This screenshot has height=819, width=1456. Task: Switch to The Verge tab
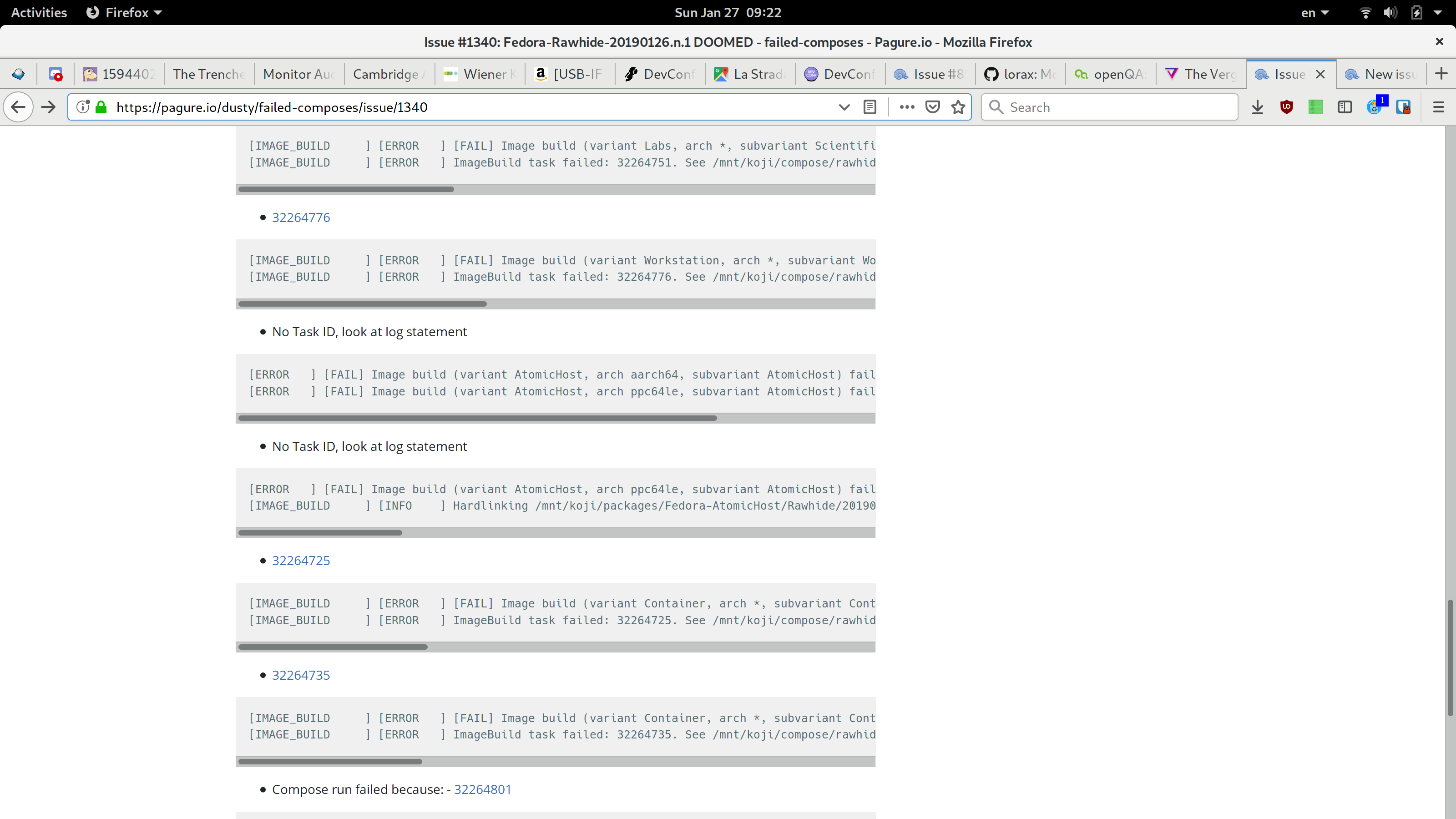tap(1201, 74)
